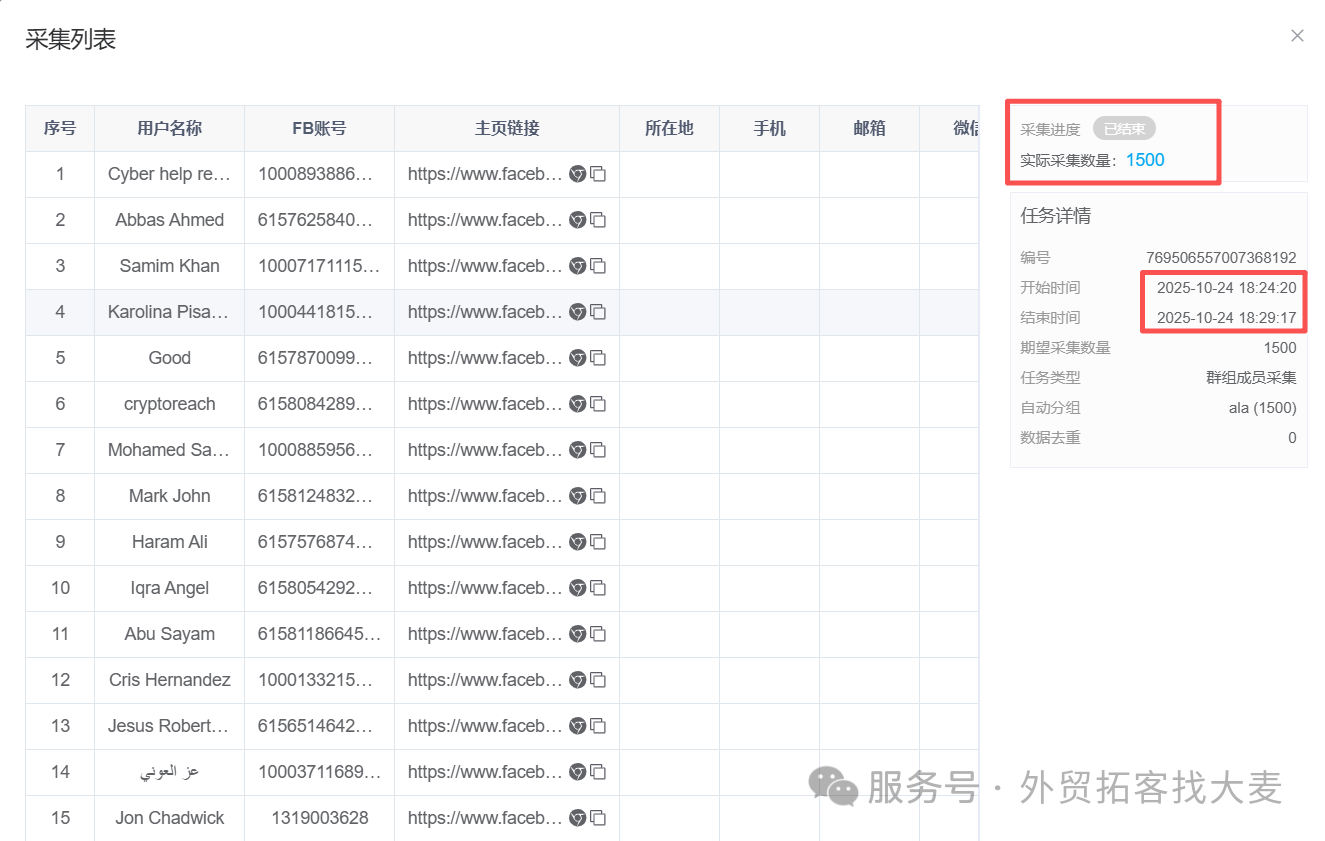This screenshot has width=1325, height=841.
Task: Click the FB账号 column header
Action: coord(320,128)
